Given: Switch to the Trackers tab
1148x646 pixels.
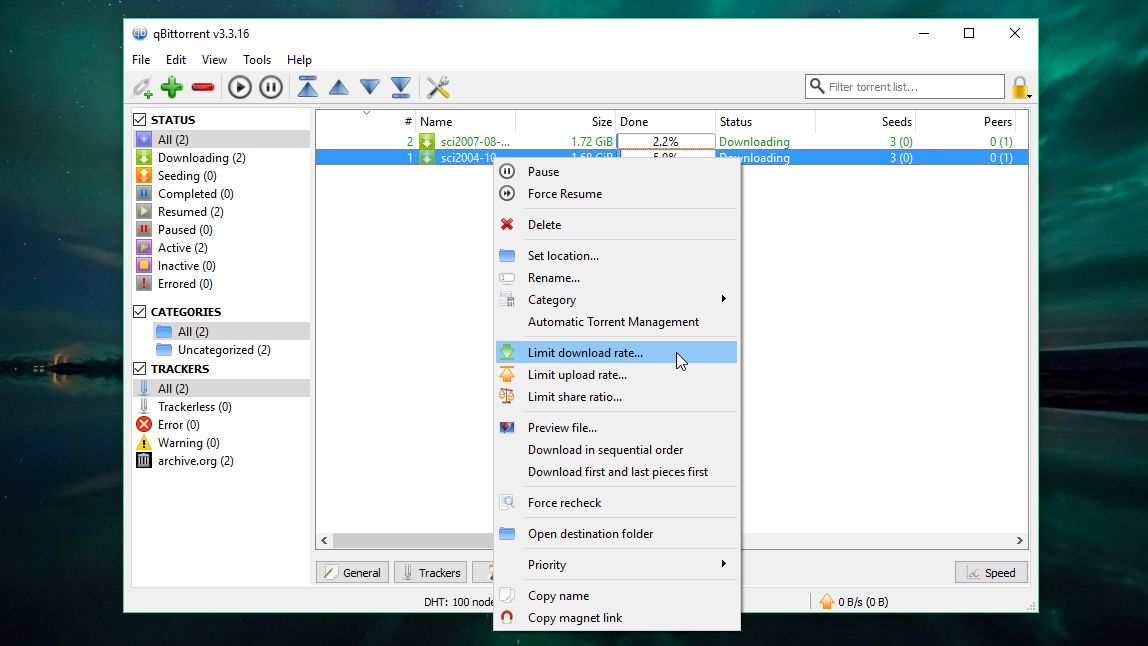Looking at the screenshot, I should pos(429,572).
